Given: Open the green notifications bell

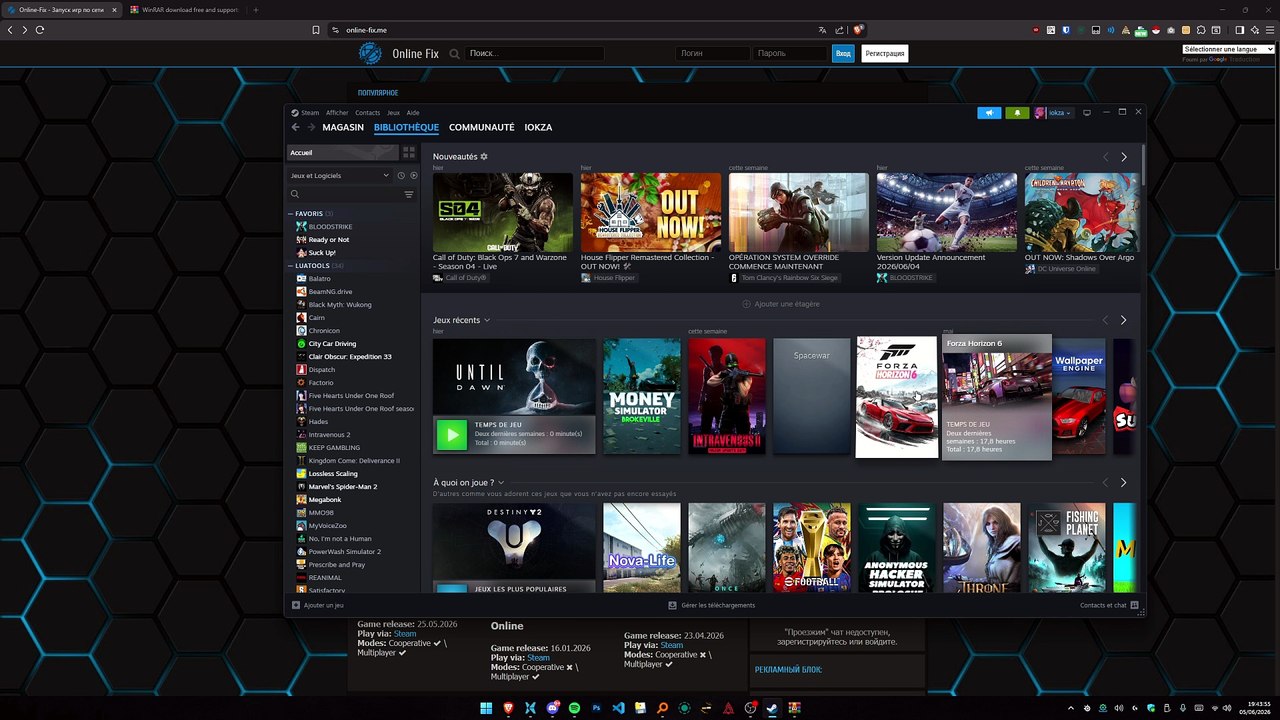Looking at the screenshot, I should pyautogui.click(x=1017, y=113).
